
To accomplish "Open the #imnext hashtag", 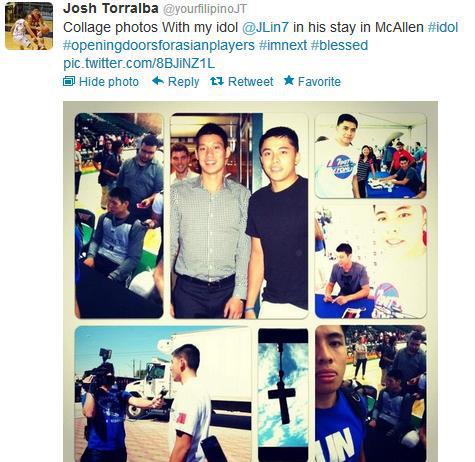I will tap(283, 45).
